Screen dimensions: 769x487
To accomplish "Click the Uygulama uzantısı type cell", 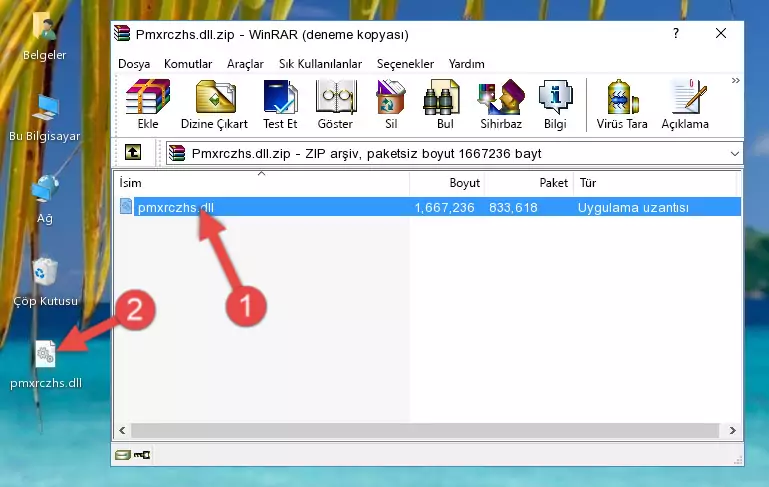I will point(633,207).
